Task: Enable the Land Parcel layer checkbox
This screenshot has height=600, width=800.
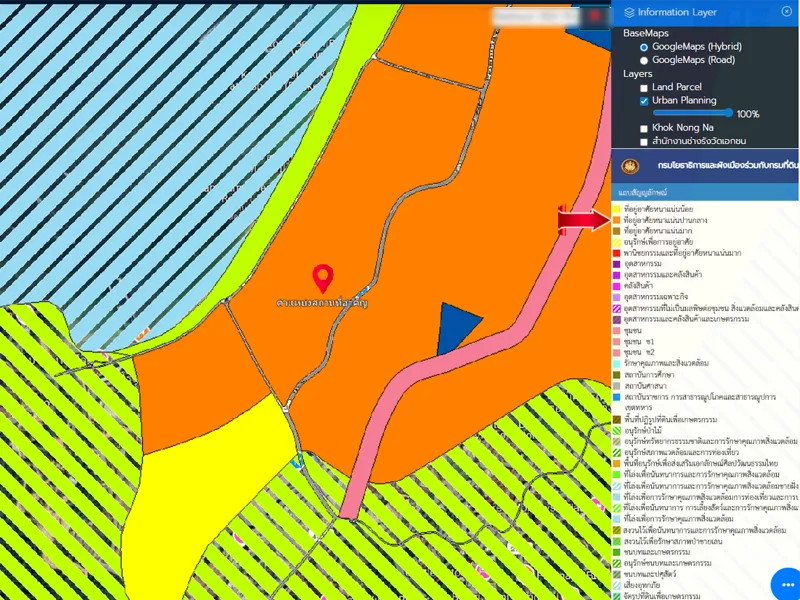Action: (644, 88)
